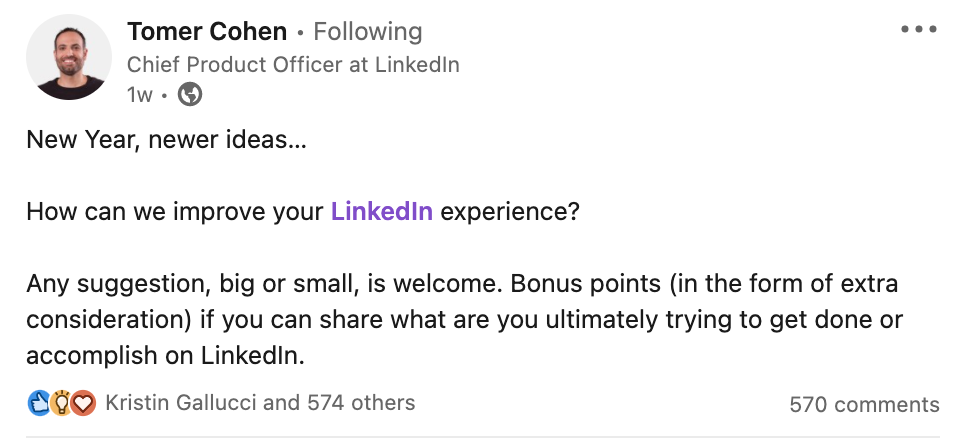Click the Following label beside the name
The height and width of the screenshot is (442, 964).
click(x=367, y=32)
